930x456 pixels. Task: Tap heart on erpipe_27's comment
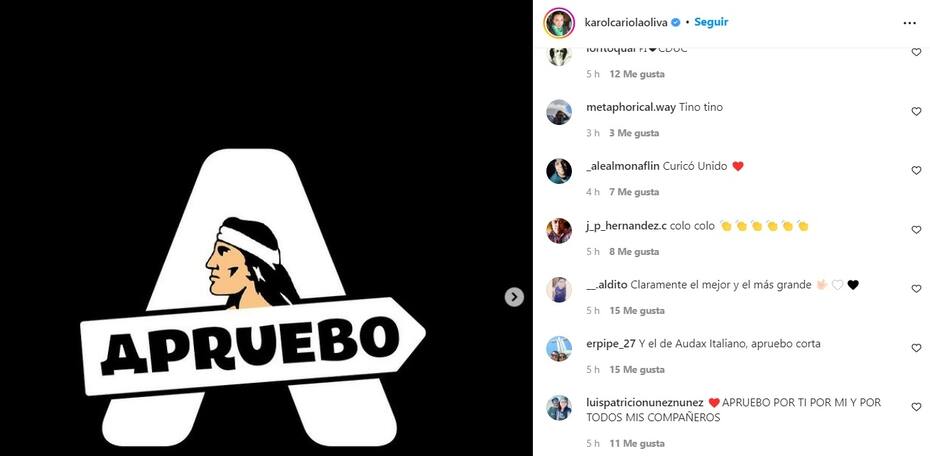pos(916,348)
